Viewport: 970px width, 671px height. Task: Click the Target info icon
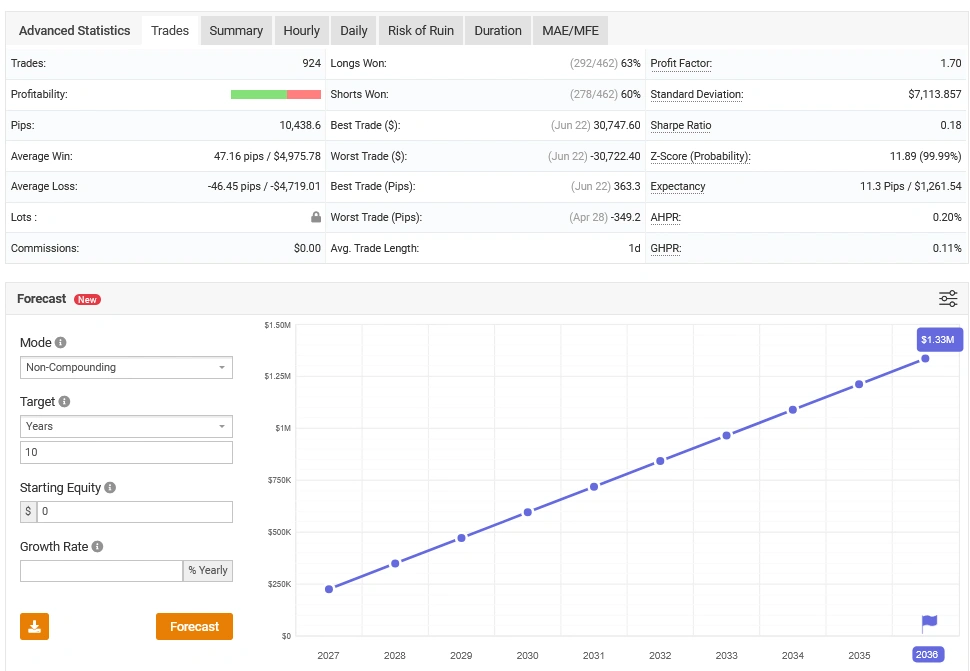coord(64,402)
